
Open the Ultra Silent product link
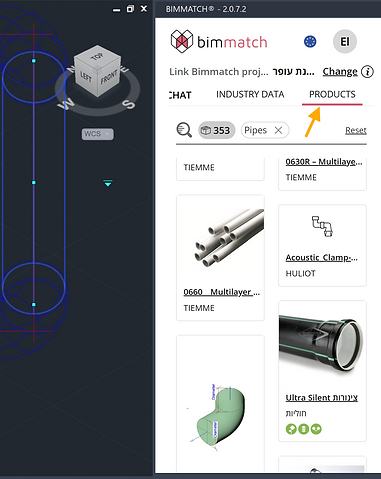322,397
